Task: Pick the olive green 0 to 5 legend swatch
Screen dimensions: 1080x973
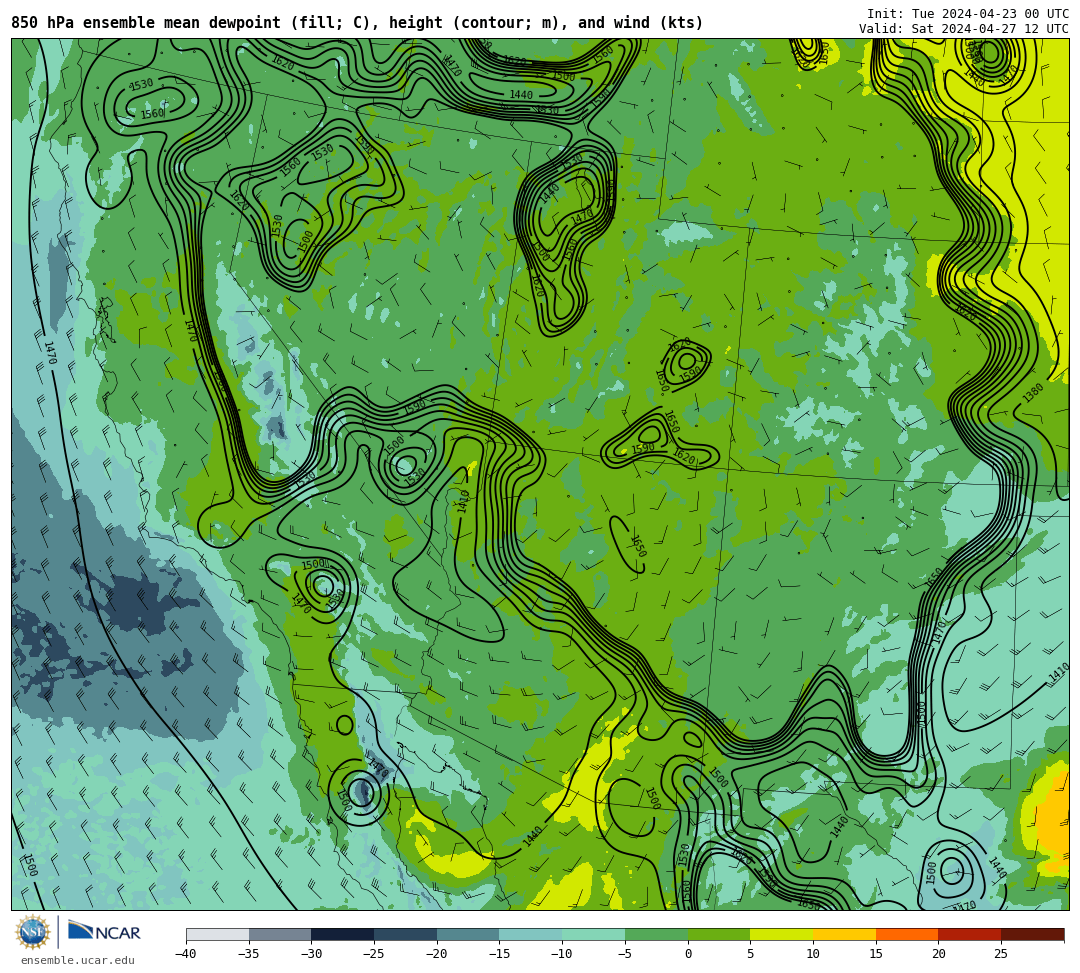Action: tap(719, 934)
